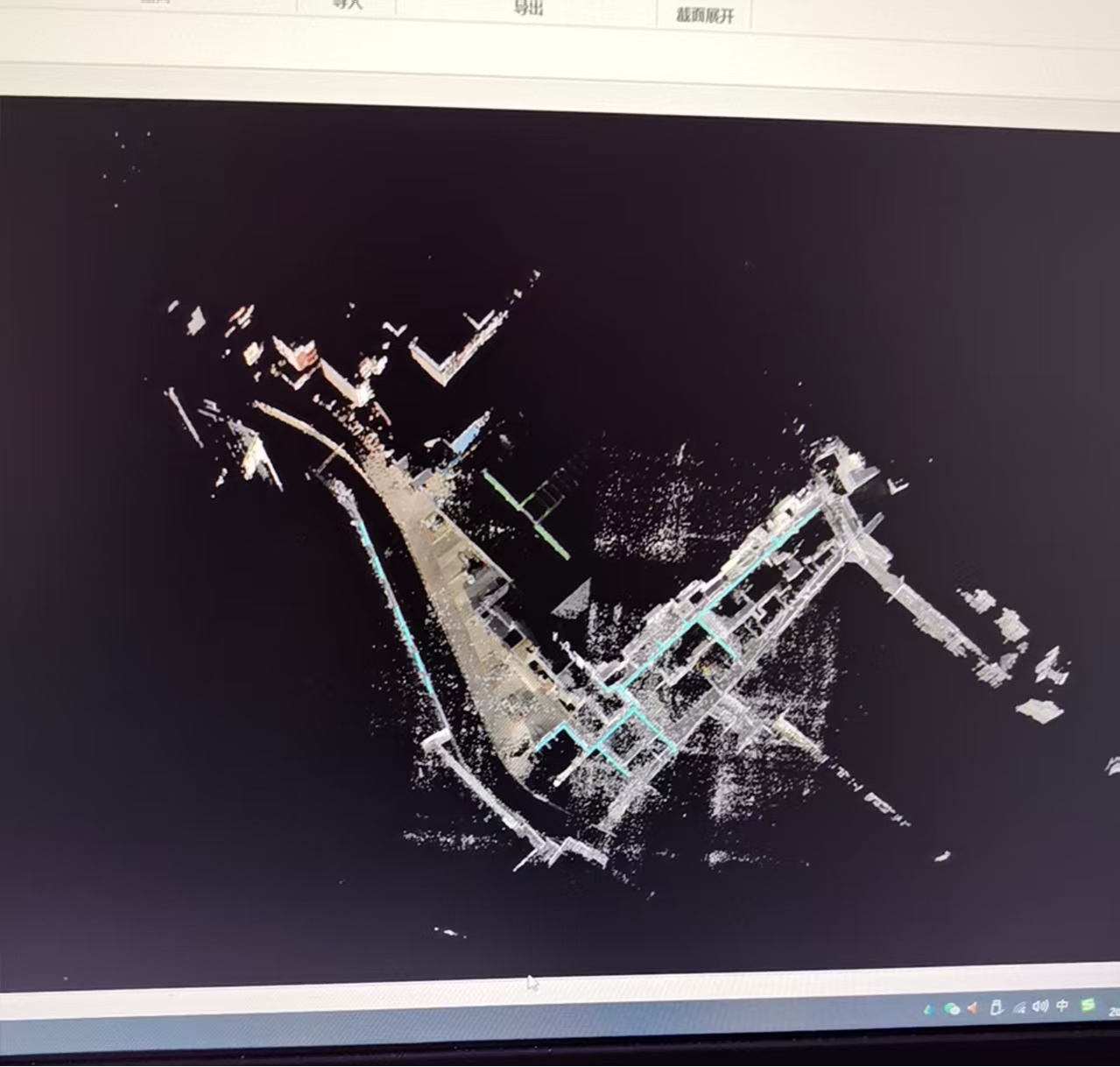Open the Wi-Fi network tray icon
The image size is (1120, 1067).
(x=1018, y=1007)
